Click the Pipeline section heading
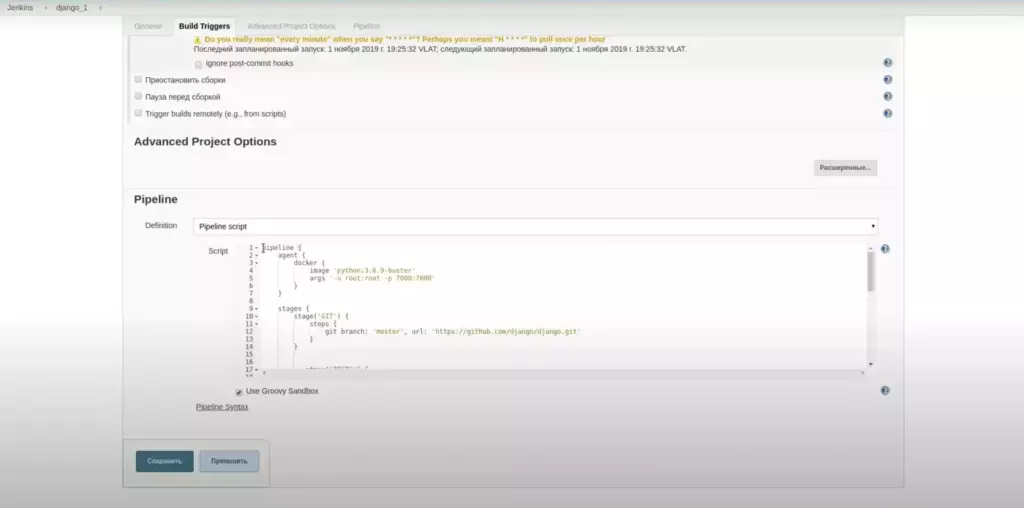 point(155,199)
